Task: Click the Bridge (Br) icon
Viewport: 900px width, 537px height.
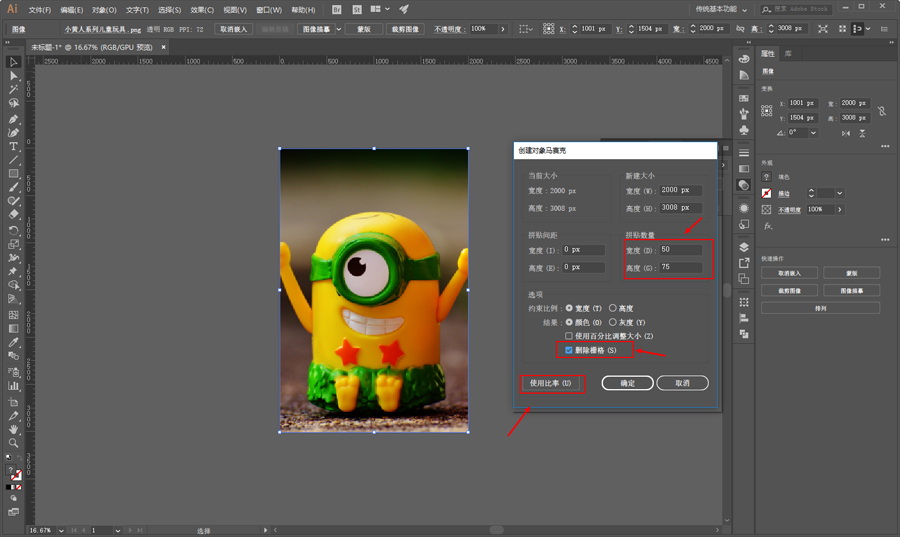Action: tap(336, 9)
